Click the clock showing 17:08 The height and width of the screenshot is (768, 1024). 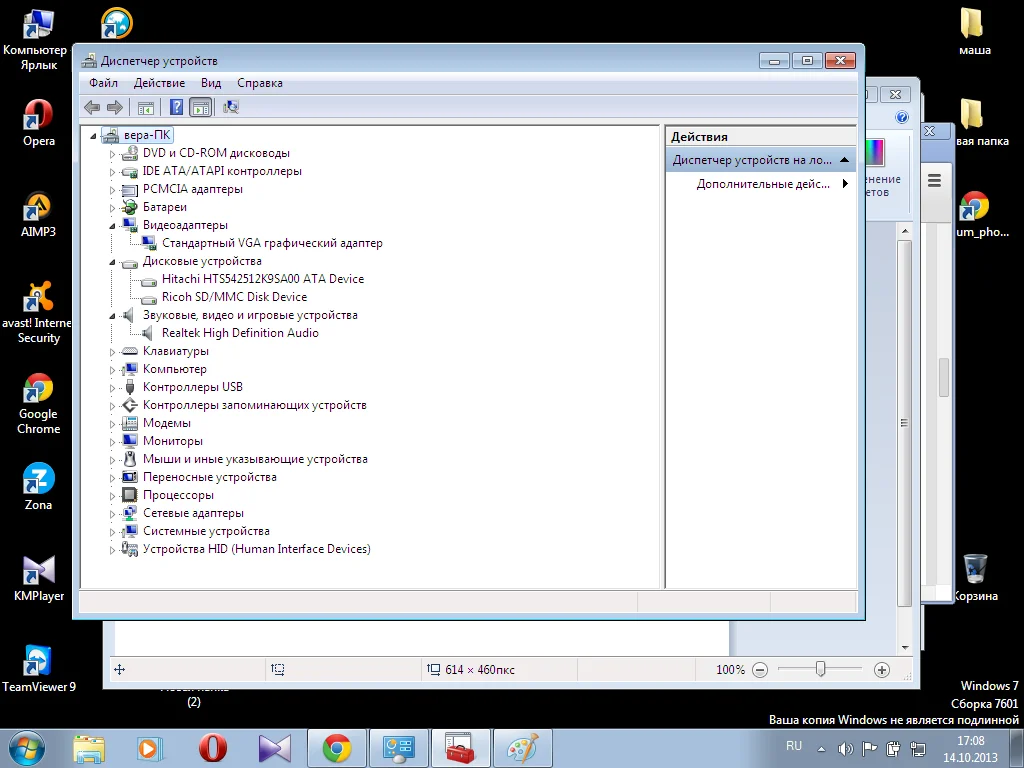(970, 741)
